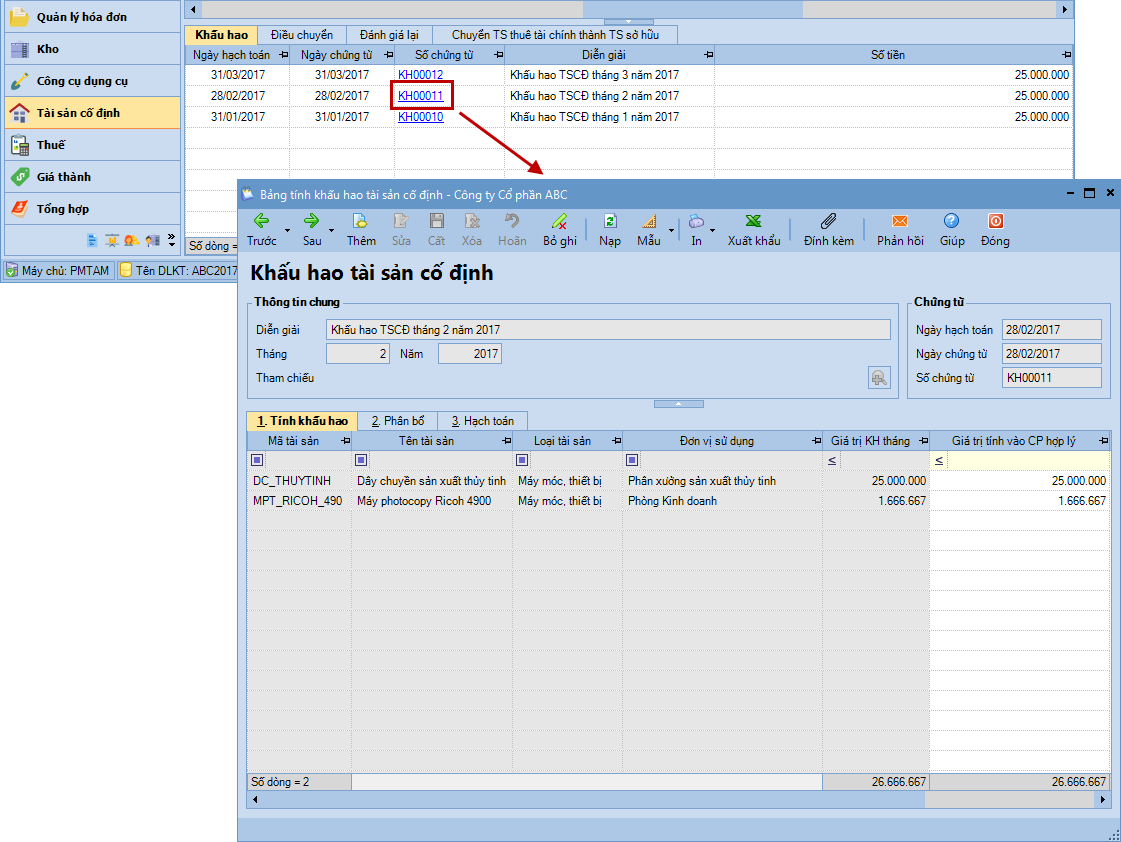Viewport: 1121px width, 842px height.
Task: Toggle filter box under Đơn vị sử dụng column
Action: coord(632,460)
